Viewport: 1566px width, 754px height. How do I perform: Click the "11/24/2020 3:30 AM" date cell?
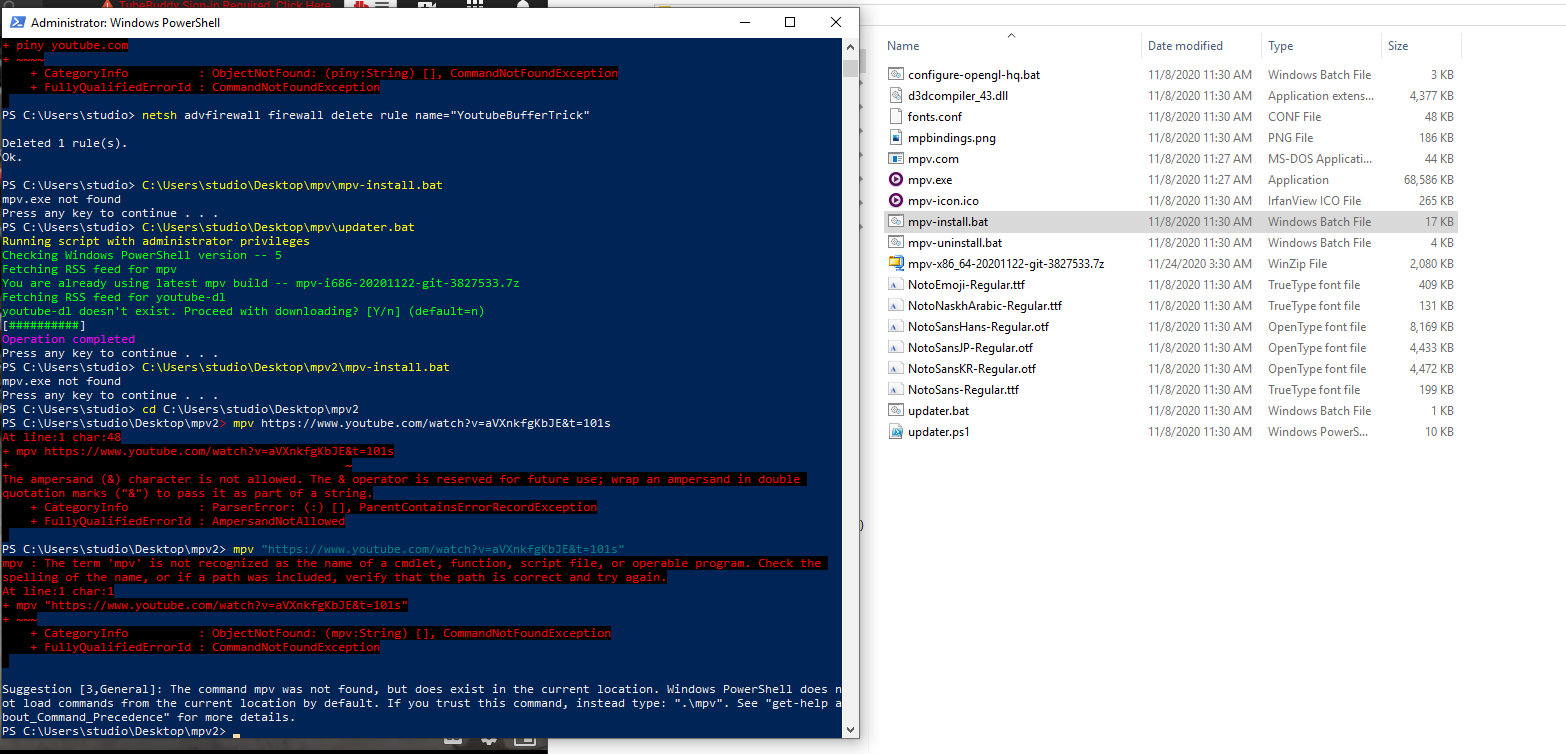(1200, 264)
